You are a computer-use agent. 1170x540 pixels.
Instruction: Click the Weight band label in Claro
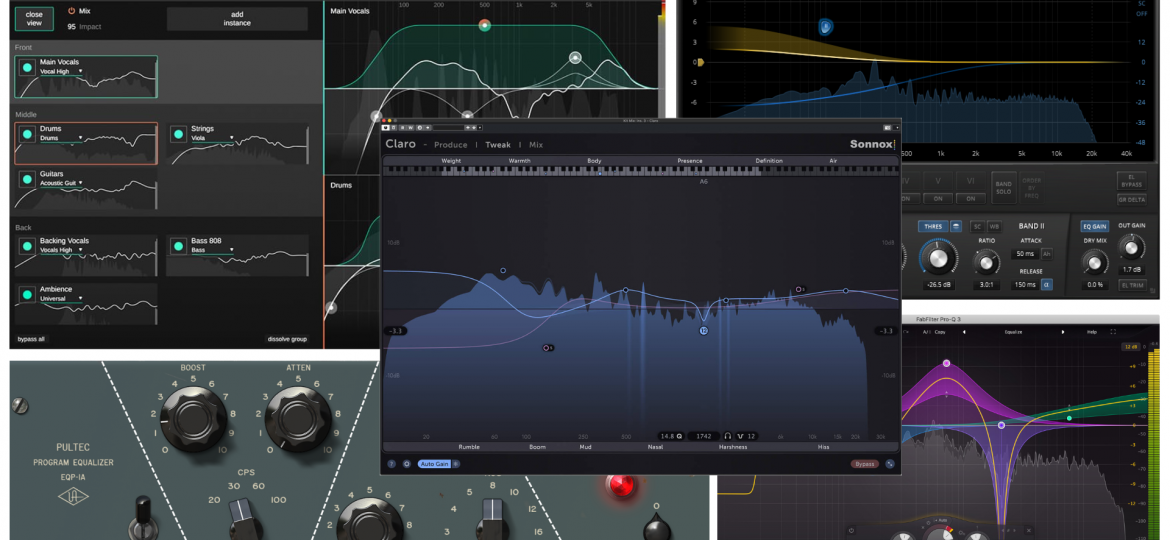click(x=451, y=160)
